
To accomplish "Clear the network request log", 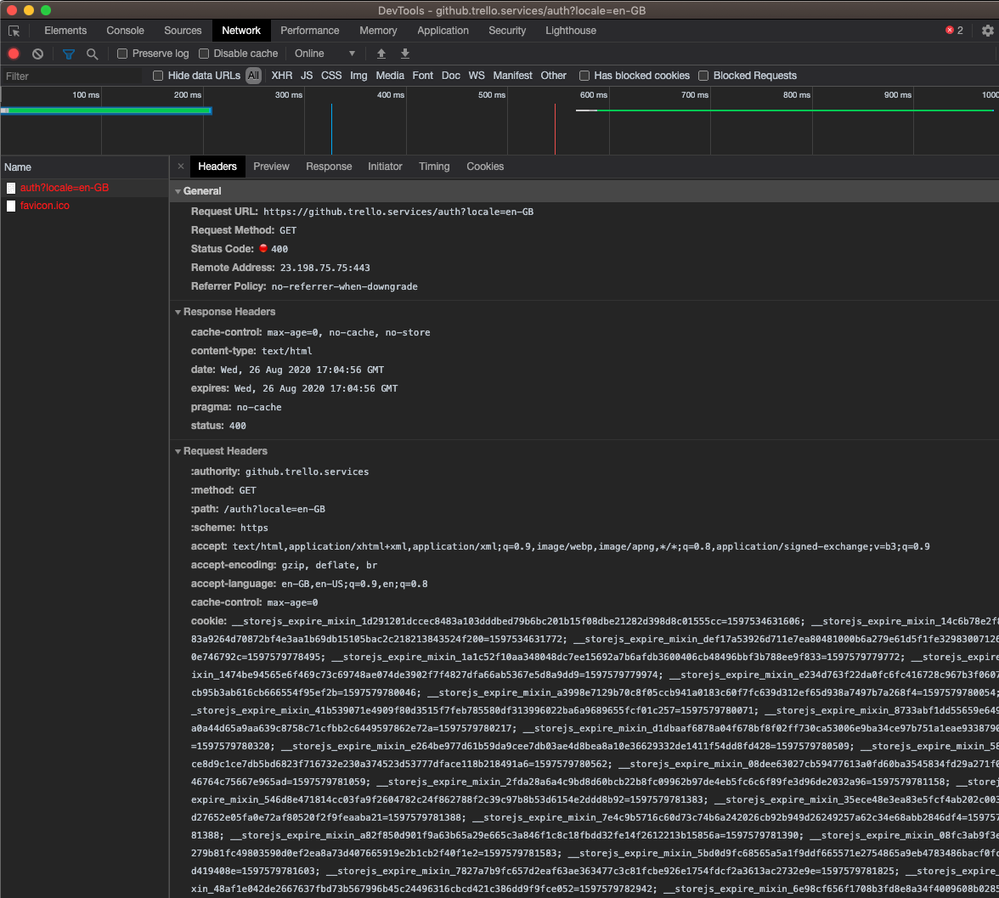I will click(x=38, y=53).
